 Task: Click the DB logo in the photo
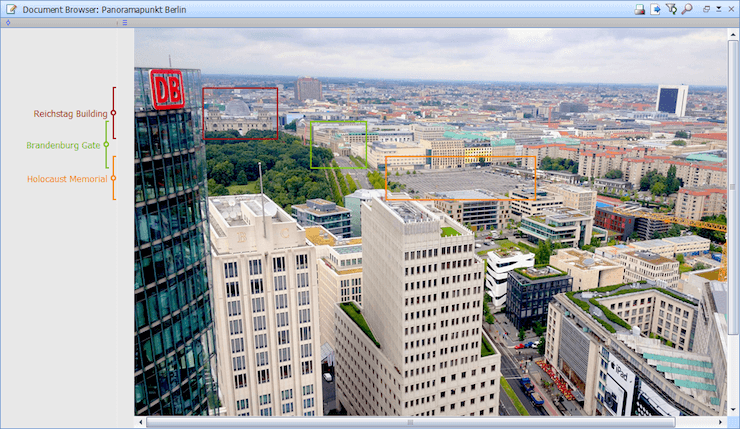point(167,89)
